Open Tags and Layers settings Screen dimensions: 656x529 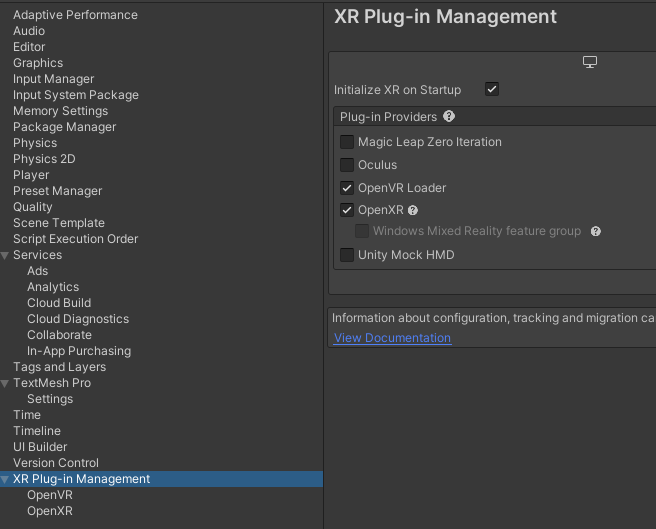59,367
